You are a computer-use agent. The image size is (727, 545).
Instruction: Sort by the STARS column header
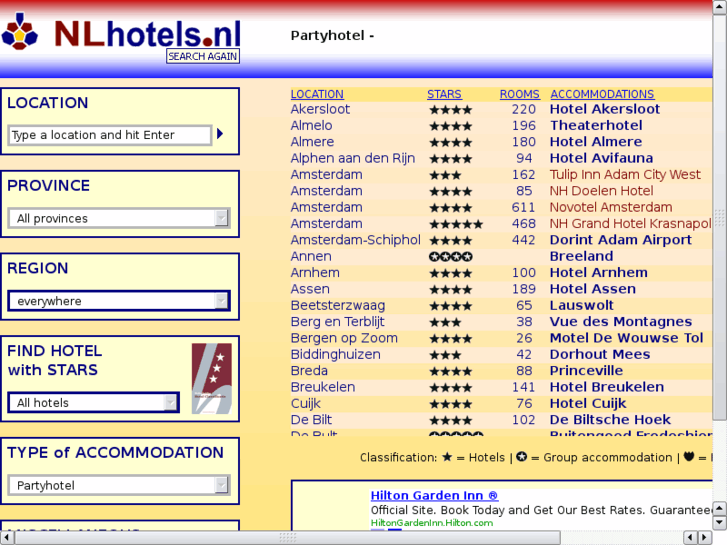click(444, 94)
